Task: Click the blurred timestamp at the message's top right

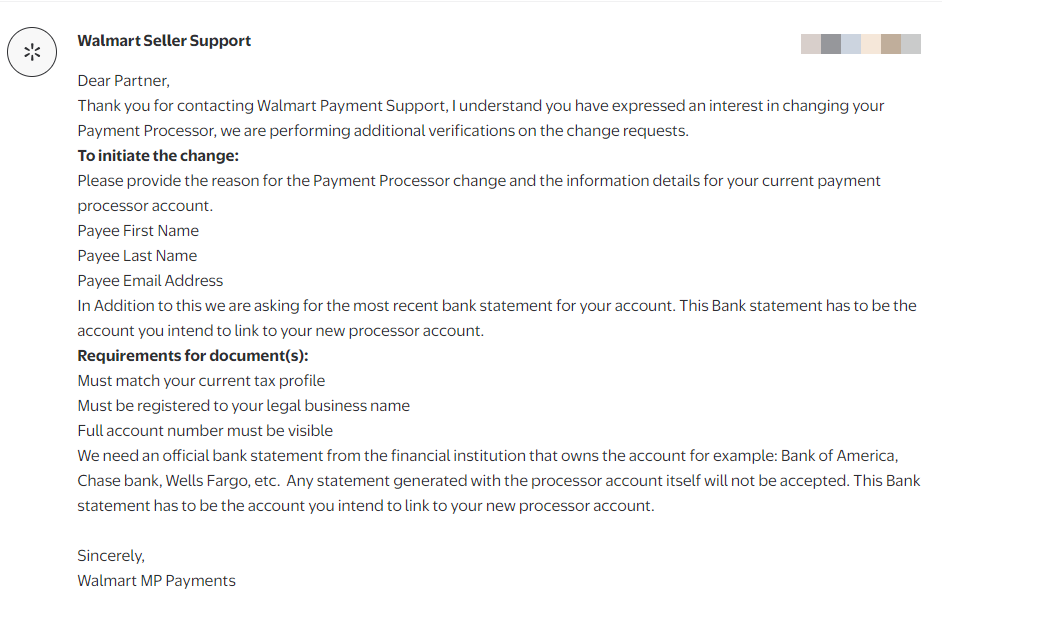Action: tap(860, 44)
